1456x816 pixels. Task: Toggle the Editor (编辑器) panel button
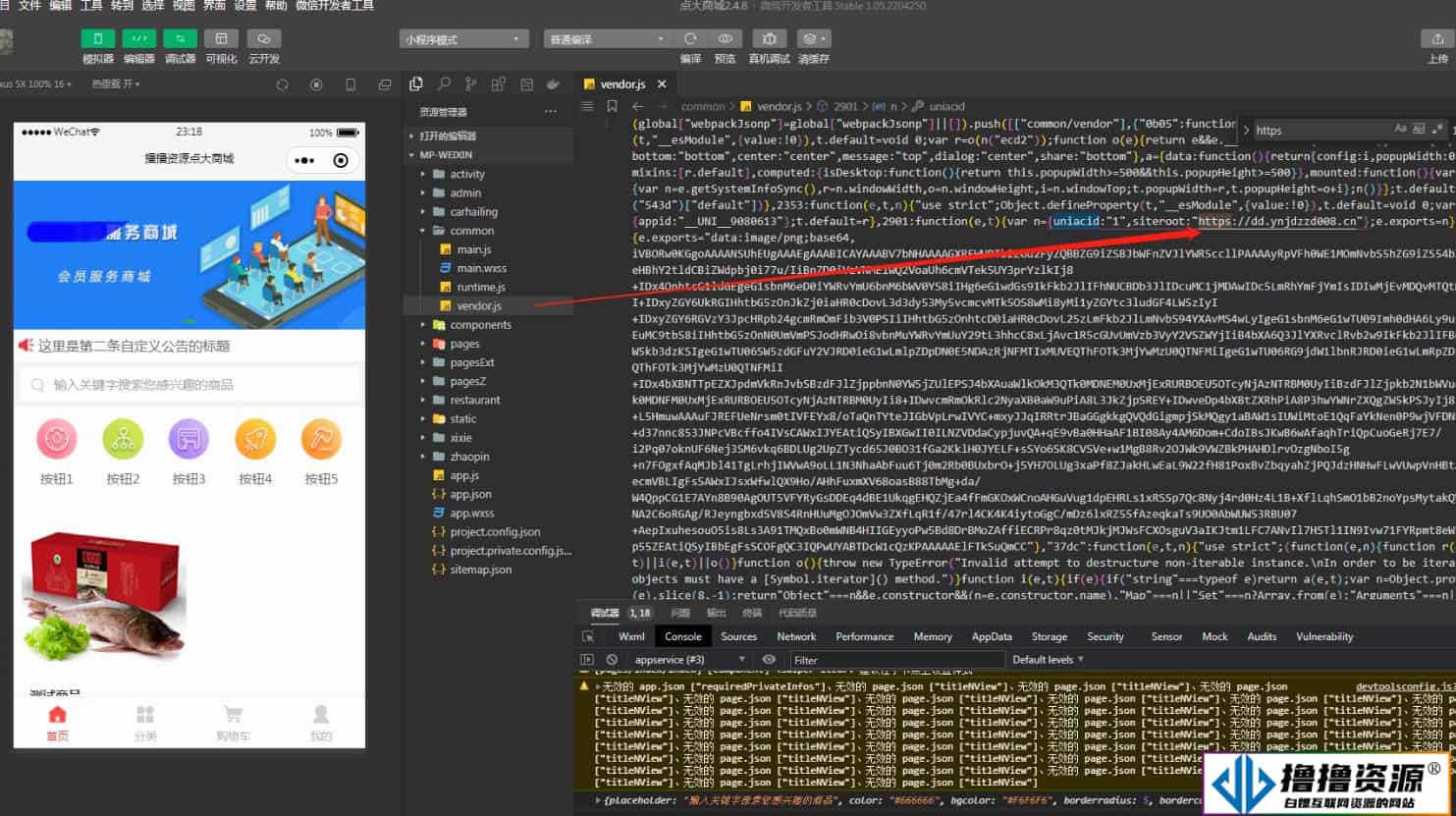[138, 38]
